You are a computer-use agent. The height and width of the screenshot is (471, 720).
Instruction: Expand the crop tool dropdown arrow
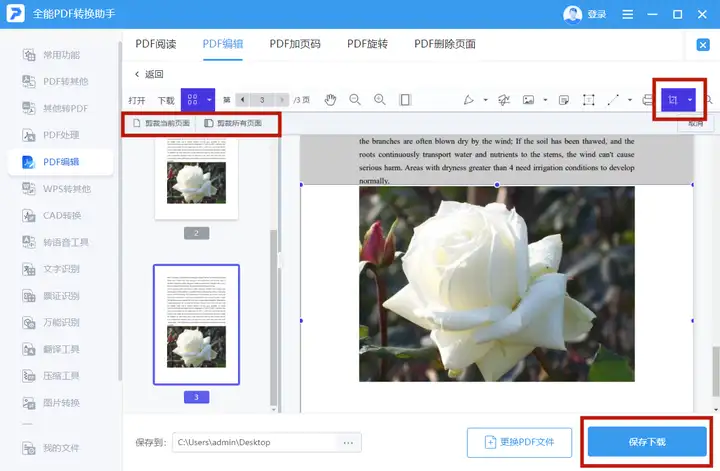(x=690, y=100)
